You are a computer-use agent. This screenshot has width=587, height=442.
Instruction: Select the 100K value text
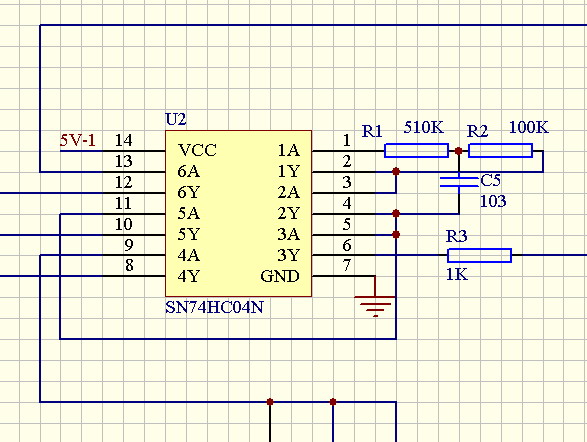click(x=529, y=128)
